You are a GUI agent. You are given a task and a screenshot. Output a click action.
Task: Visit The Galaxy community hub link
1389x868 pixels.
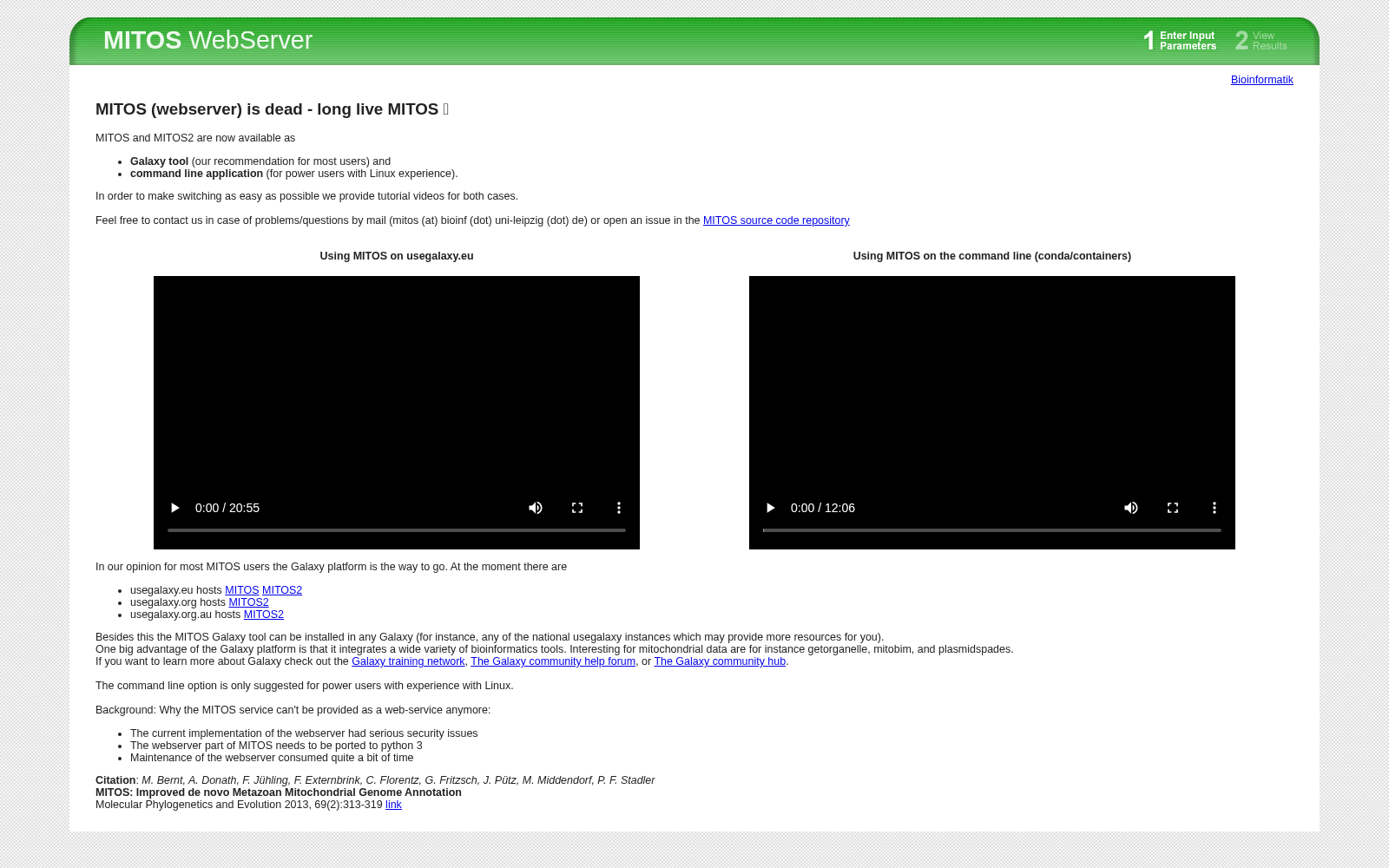pyautogui.click(x=720, y=661)
